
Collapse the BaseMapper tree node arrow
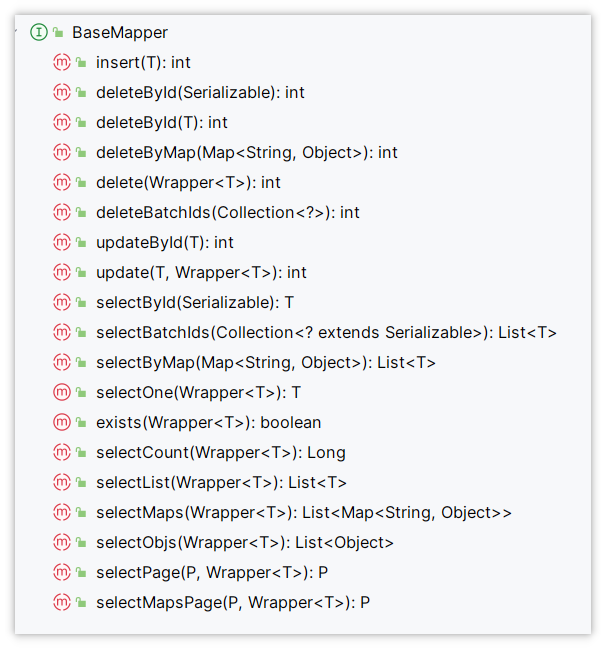pyautogui.click(x=16, y=31)
